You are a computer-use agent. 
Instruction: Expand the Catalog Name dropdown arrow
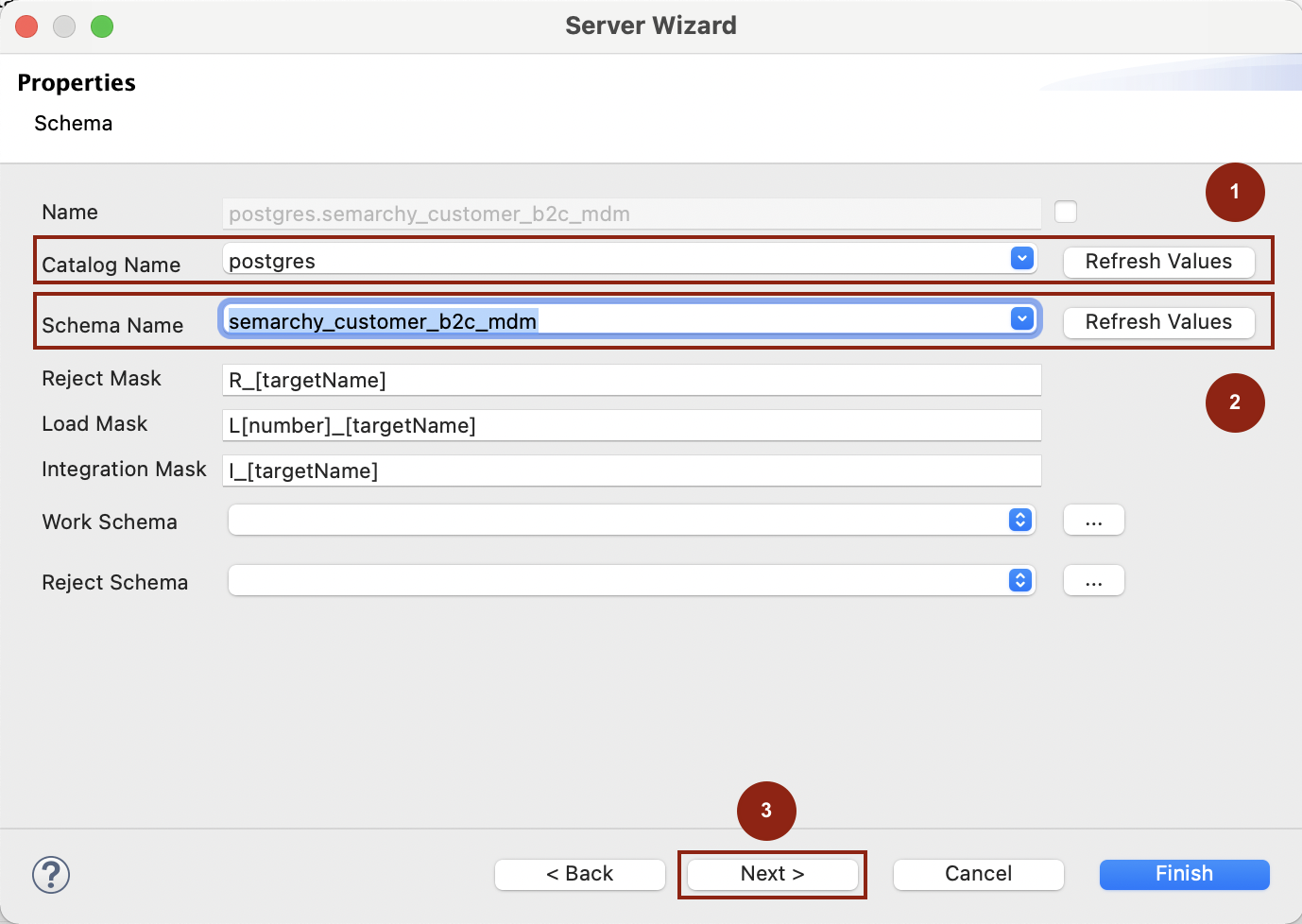coord(1021,259)
